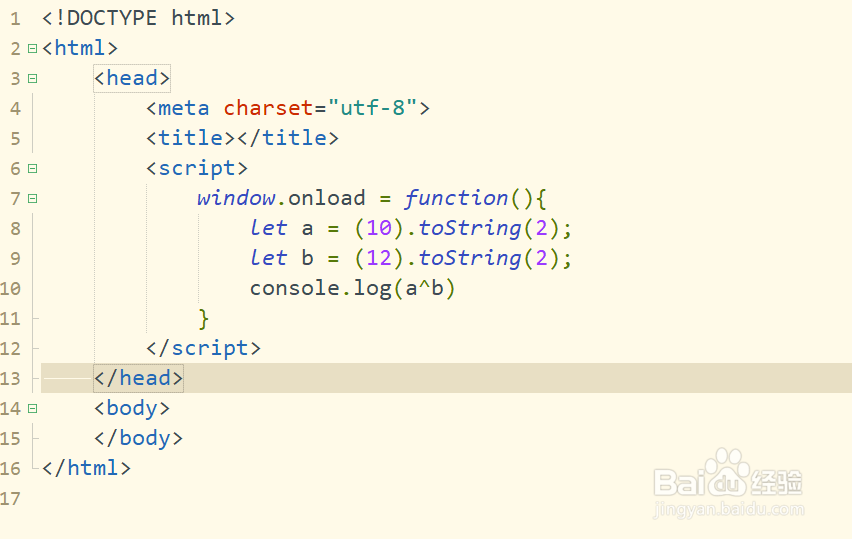This screenshot has height=539, width=852.
Task: Place cursor in the DOCTYPE html declaration
Action: 139,18
